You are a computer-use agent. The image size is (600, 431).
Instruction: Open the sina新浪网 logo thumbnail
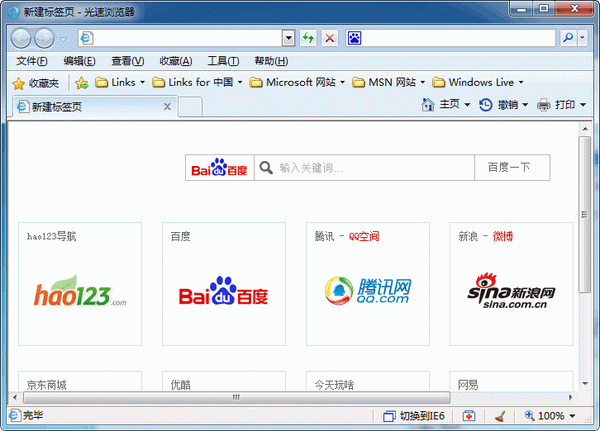click(x=511, y=291)
